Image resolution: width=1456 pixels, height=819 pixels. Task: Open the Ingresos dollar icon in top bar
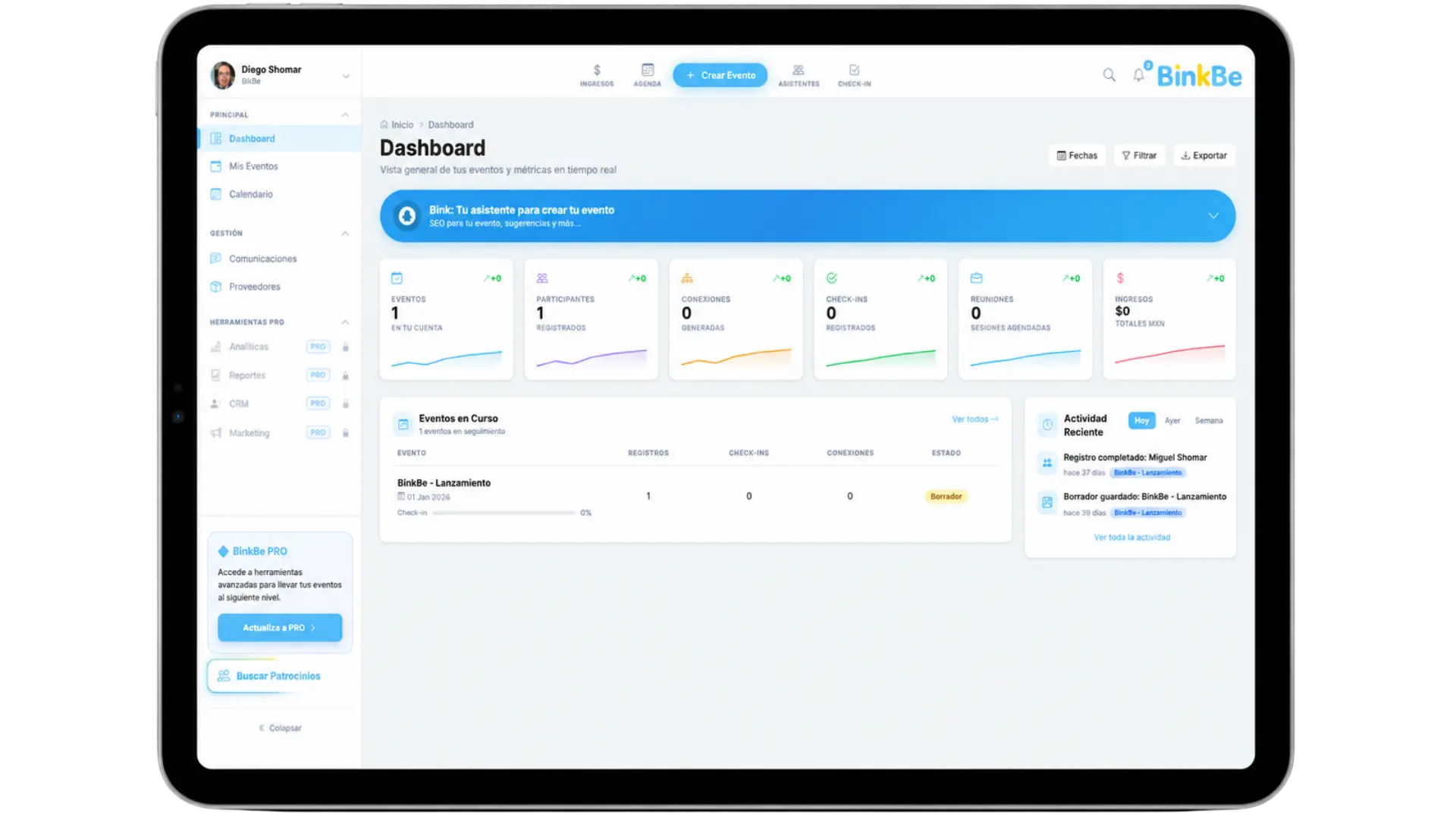pos(597,71)
